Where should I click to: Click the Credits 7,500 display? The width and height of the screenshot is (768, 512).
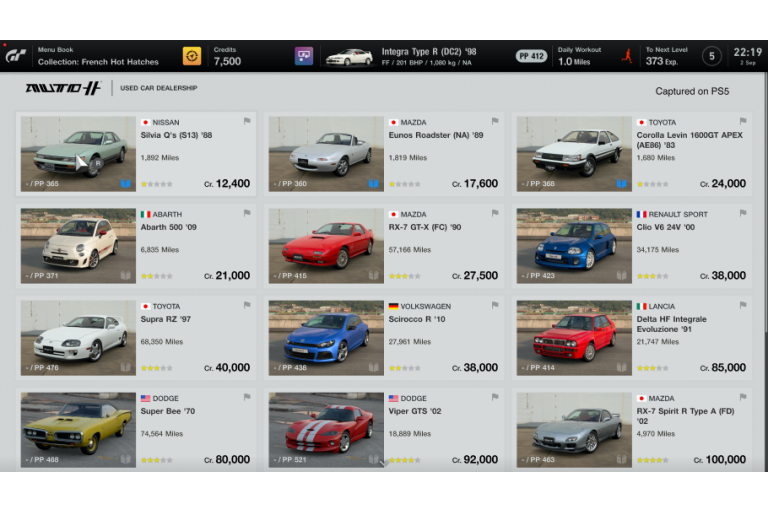[227, 56]
